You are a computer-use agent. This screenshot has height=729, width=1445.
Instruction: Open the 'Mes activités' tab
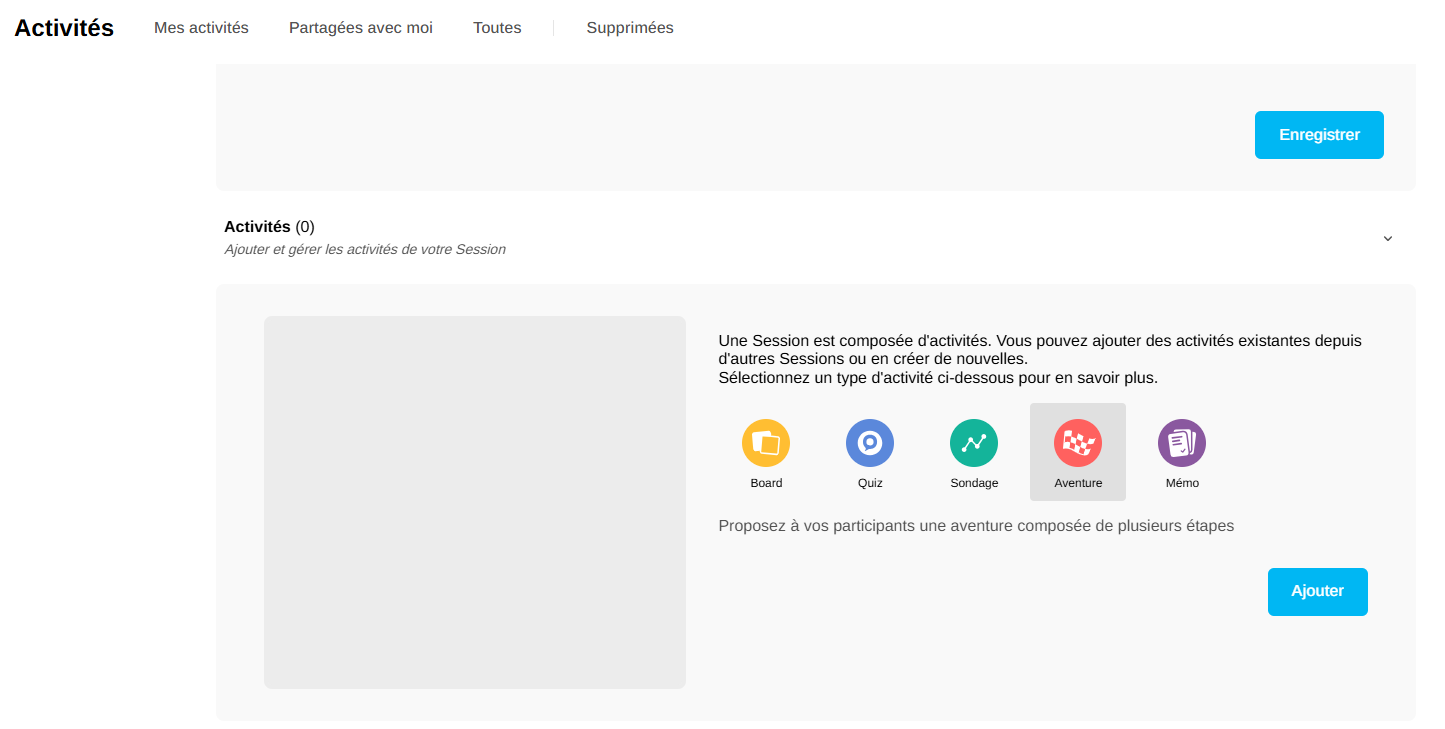[201, 28]
